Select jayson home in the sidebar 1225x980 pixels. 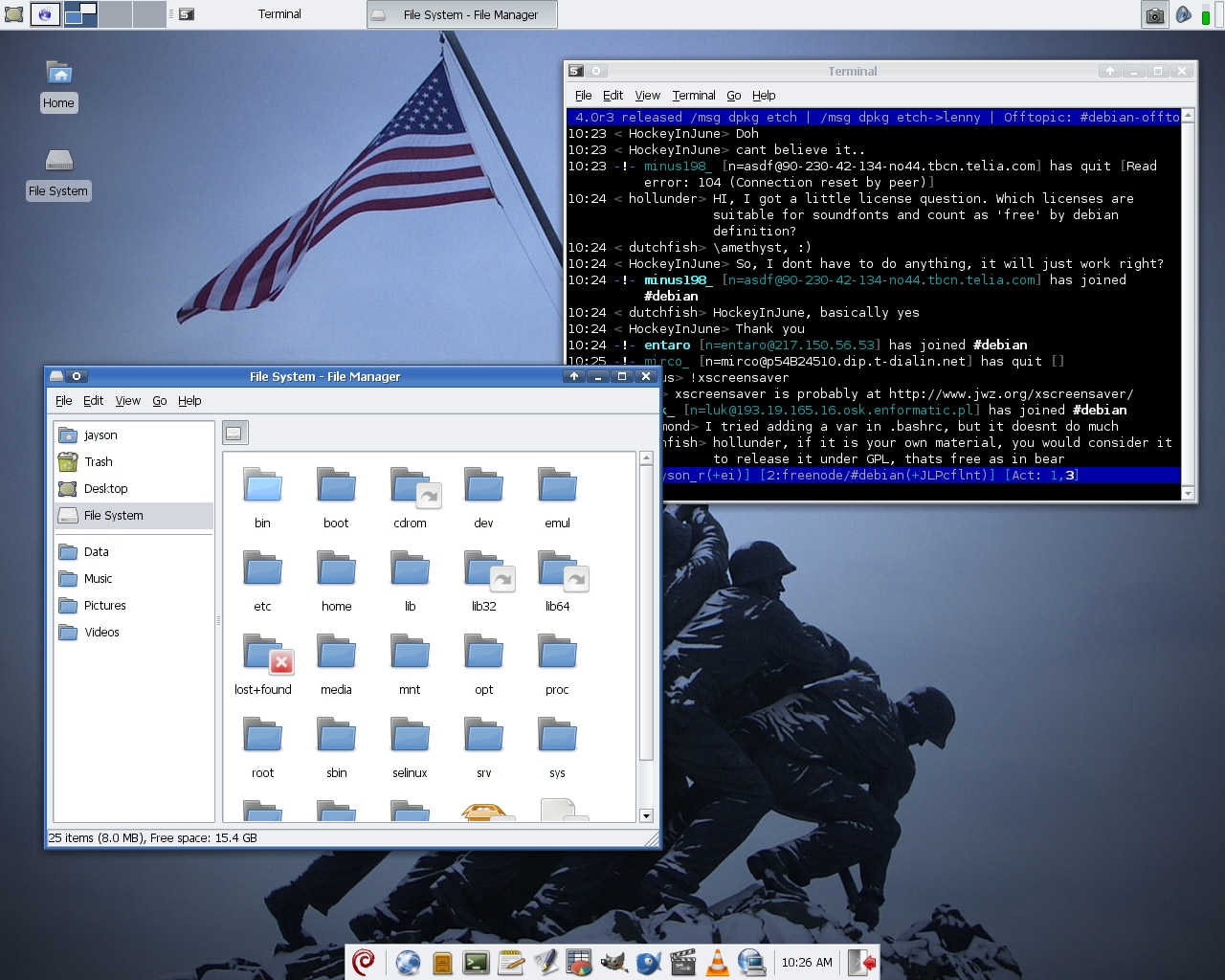pos(134,435)
